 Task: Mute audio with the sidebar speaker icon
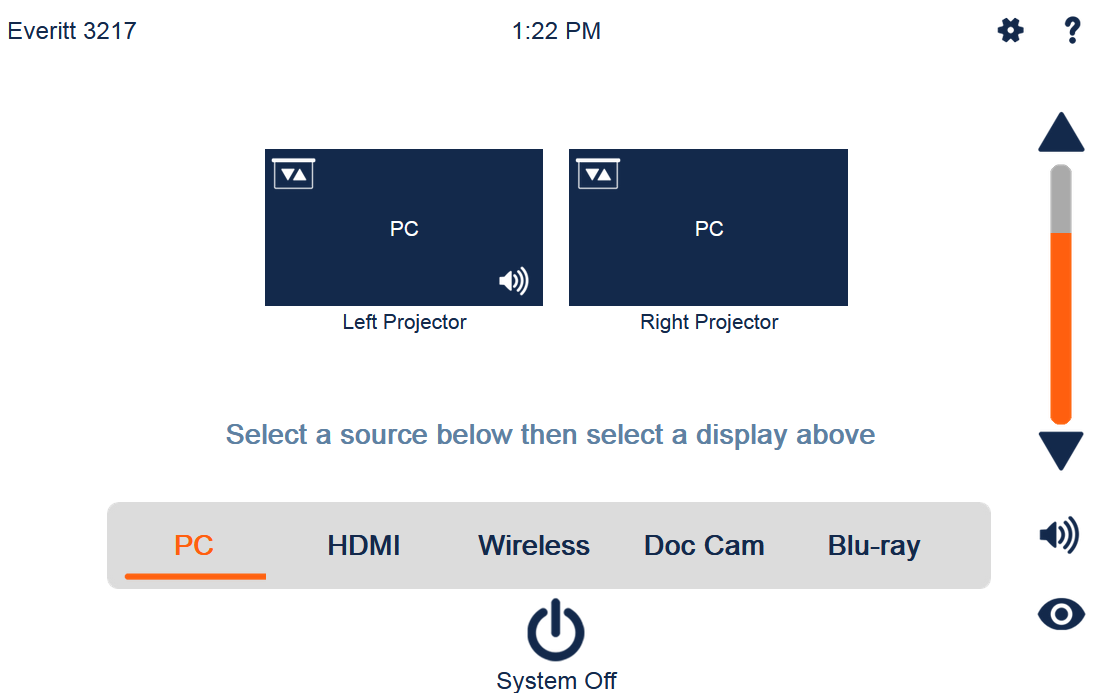click(x=1059, y=535)
